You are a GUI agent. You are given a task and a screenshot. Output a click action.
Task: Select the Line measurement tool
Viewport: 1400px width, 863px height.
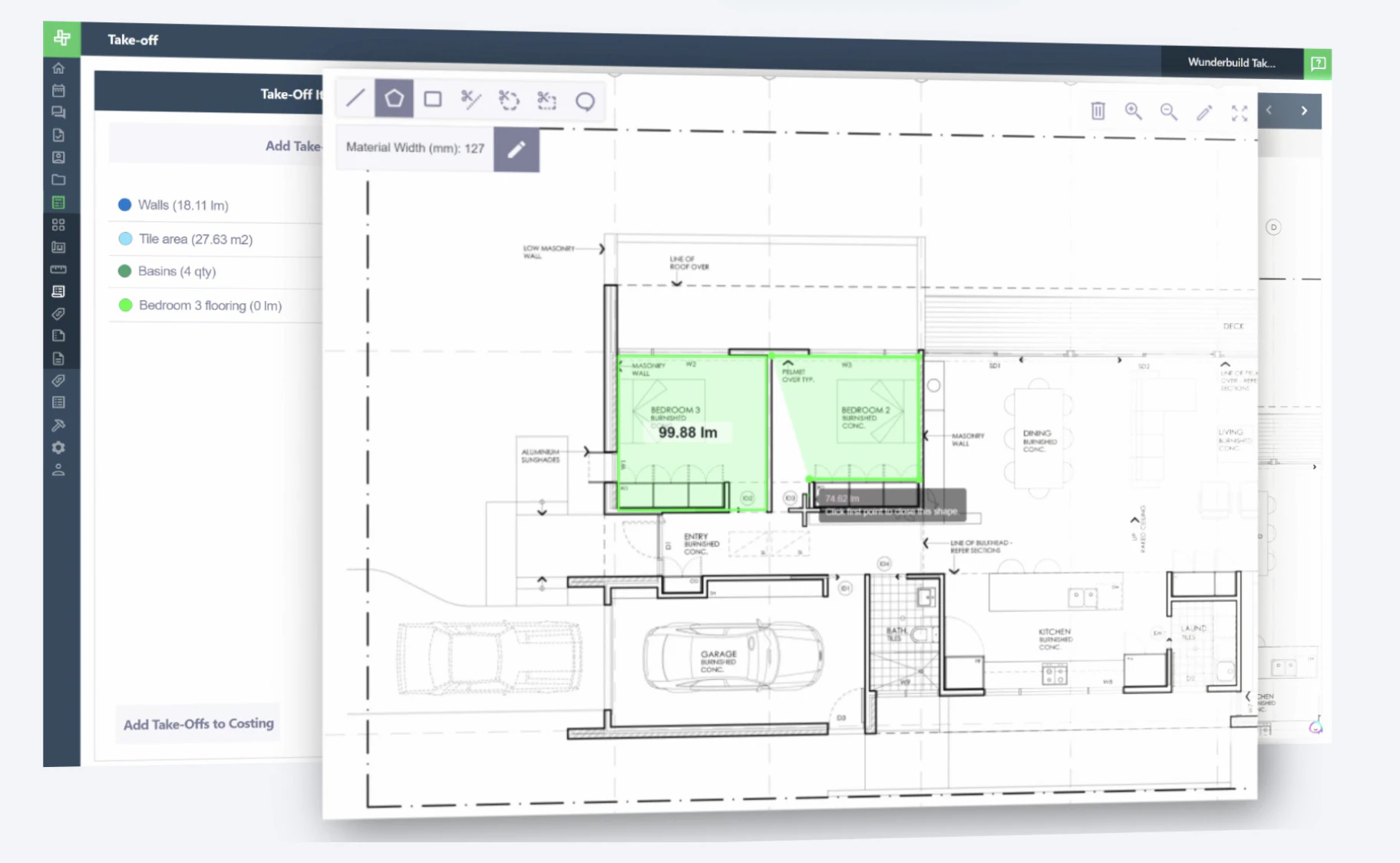point(355,98)
